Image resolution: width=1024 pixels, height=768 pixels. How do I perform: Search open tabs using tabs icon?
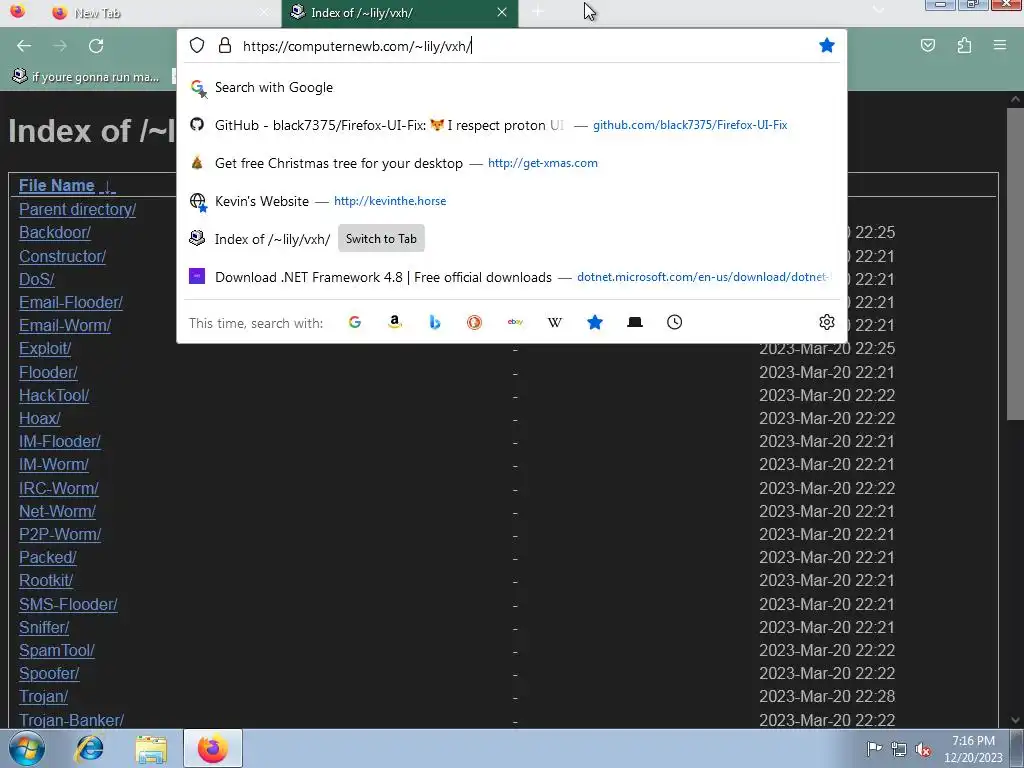coord(635,322)
